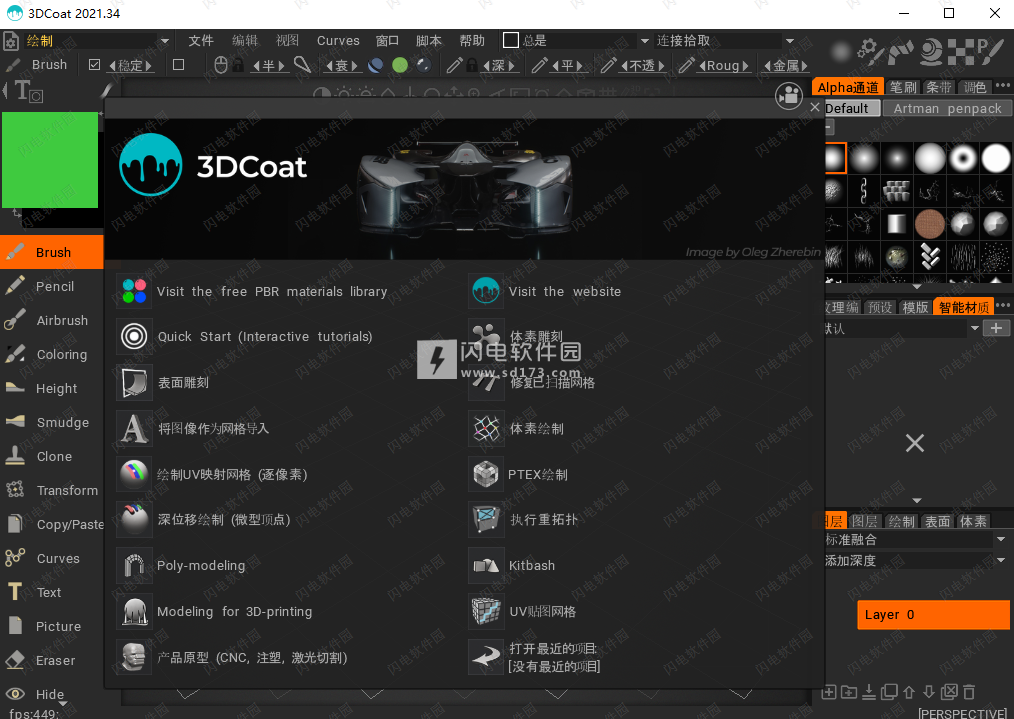Expand the 默认 smart materials dropdown
This screenshot has height=719, width=1014.
pyautogui.click(x=975, y=328)
